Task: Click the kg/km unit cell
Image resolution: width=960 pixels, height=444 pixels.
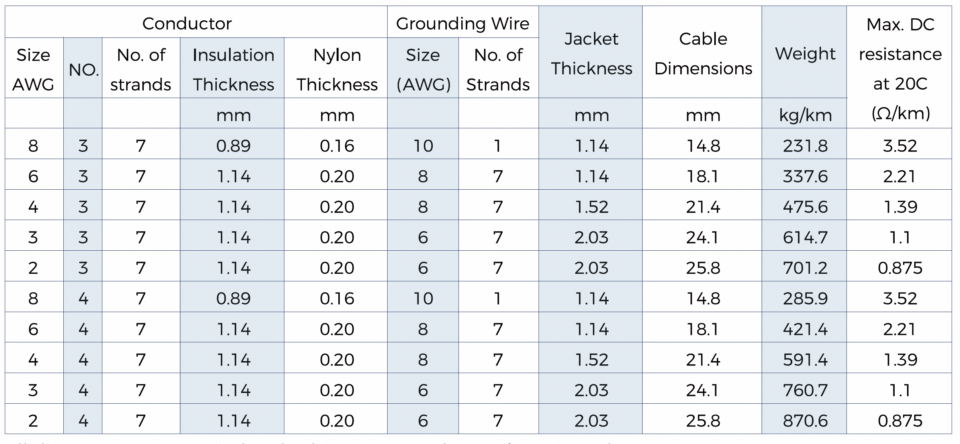Action: (x=804, y=114)
